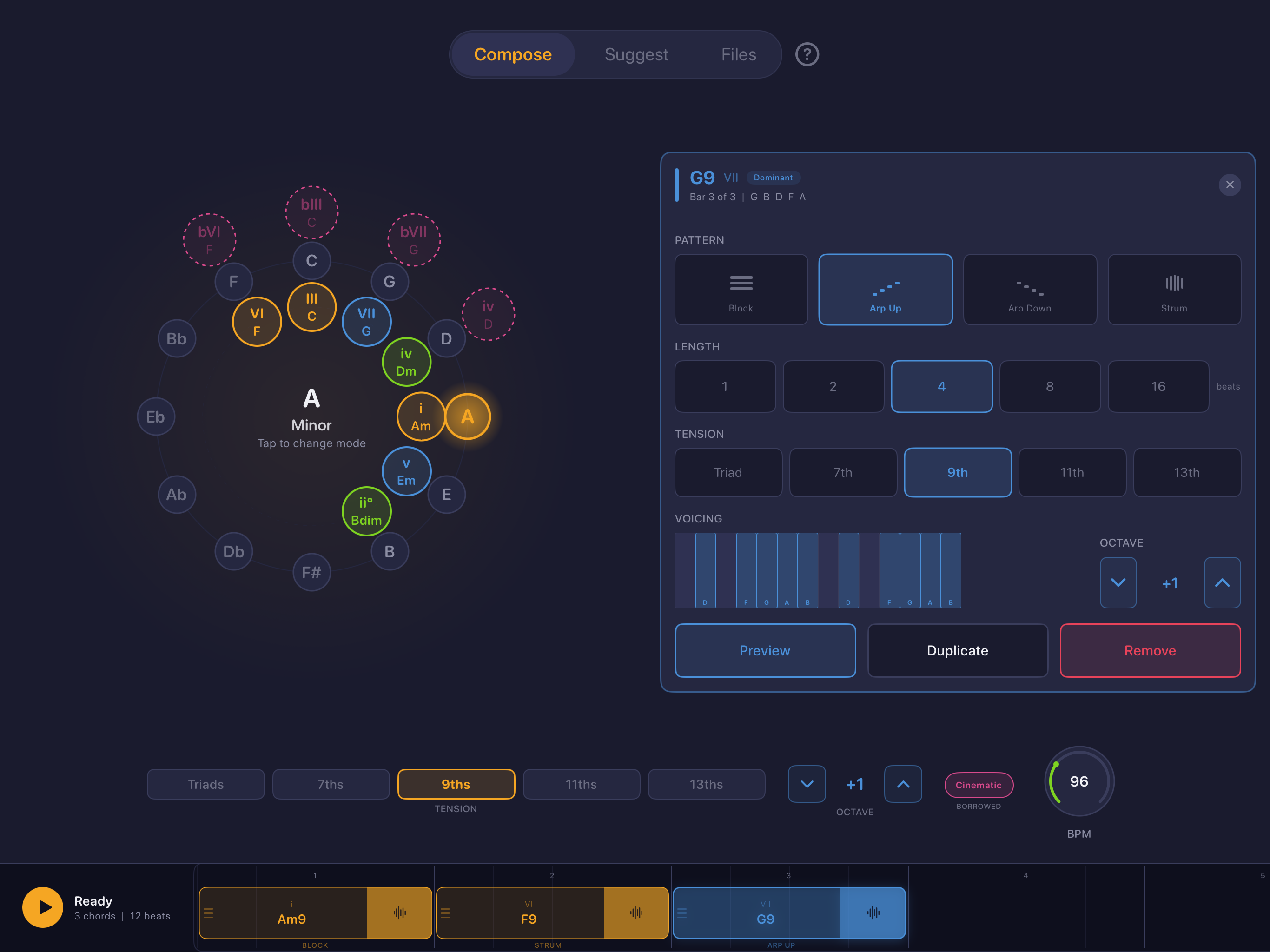1270x952 pixels.
Task: Select the Block pattern icon
Action: pos(741,290)
